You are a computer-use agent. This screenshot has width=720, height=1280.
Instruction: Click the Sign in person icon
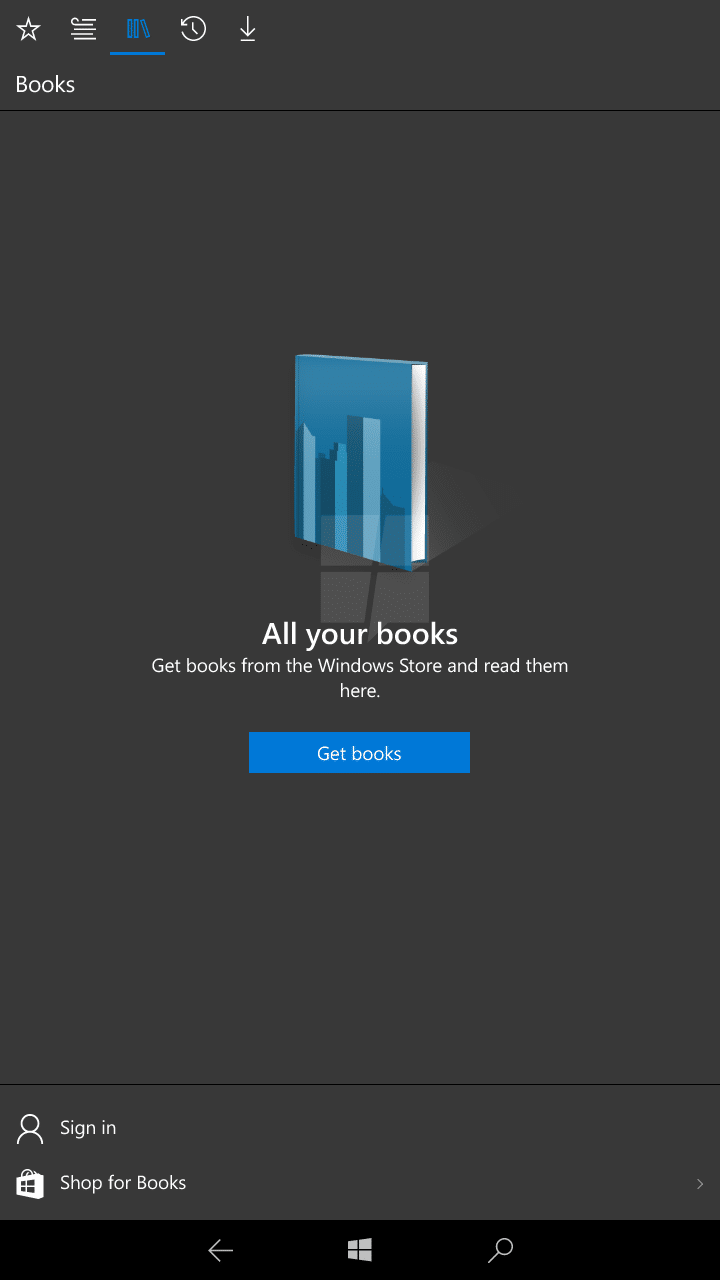[x=30, y=1128]
